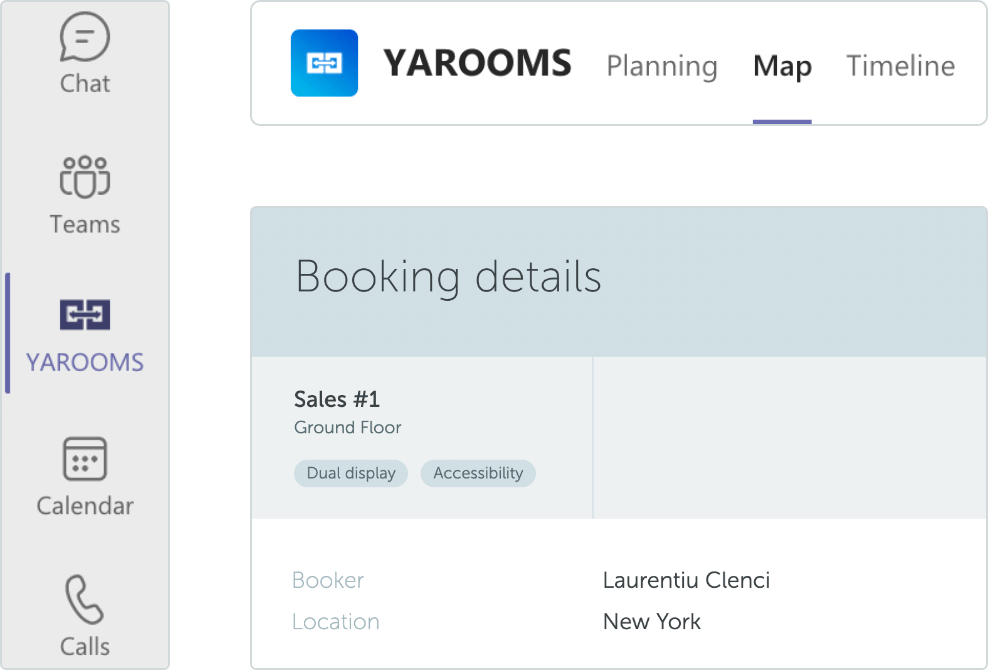
Task: Open the Chat icon in sidebar
Action: click(x=84, y=37)
